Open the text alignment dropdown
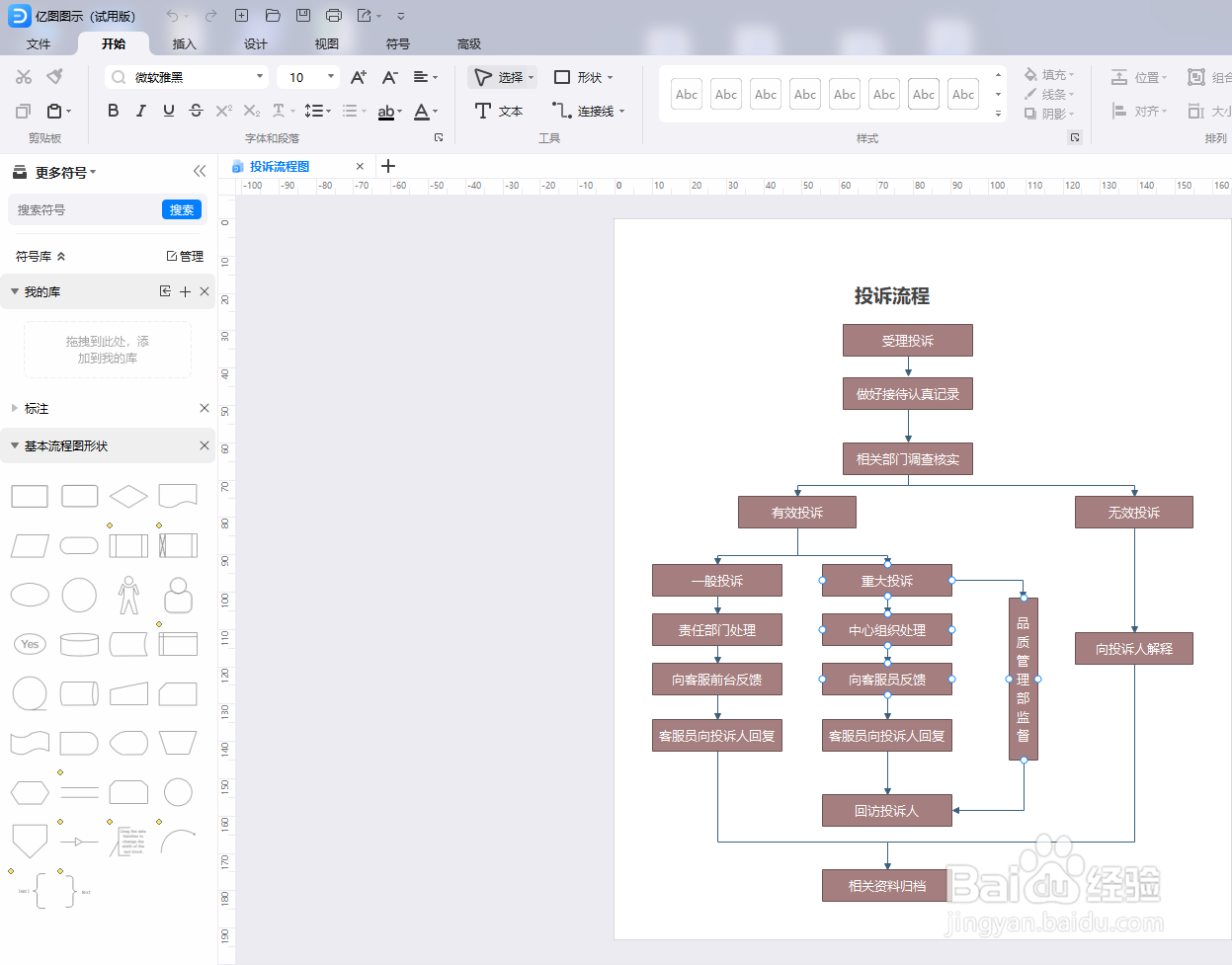This screenshot has height=965, width=1232. [426, 77]
